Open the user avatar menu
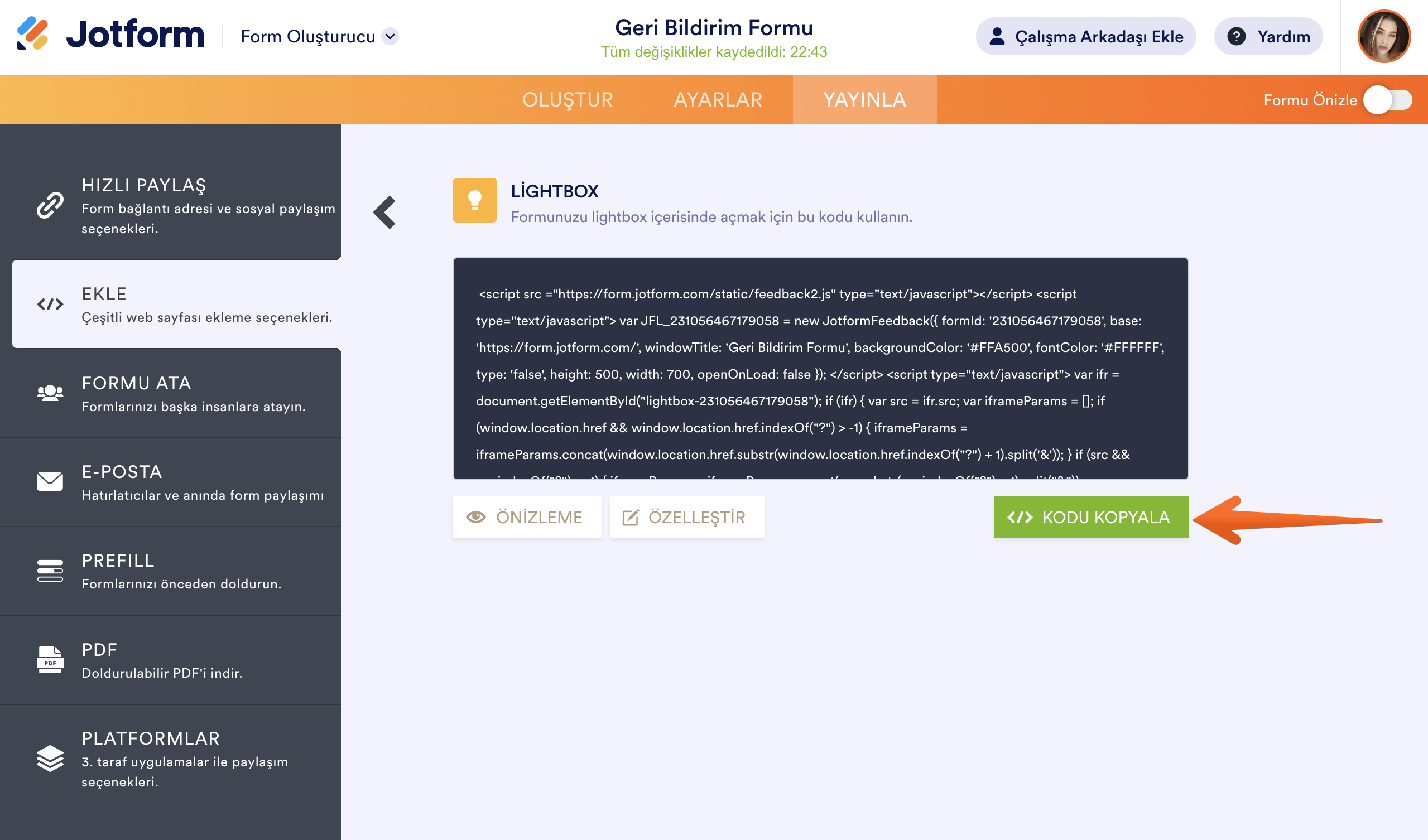 (x=1383, y=36)
